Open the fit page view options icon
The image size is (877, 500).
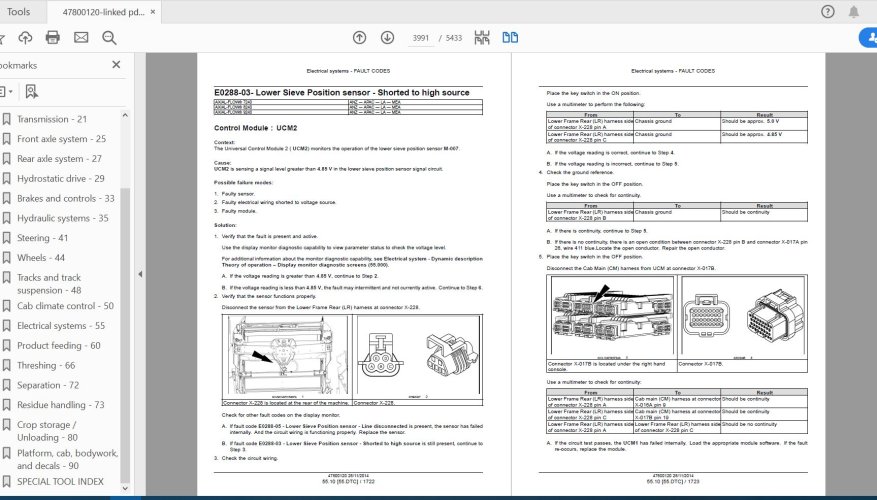(482, 37)
